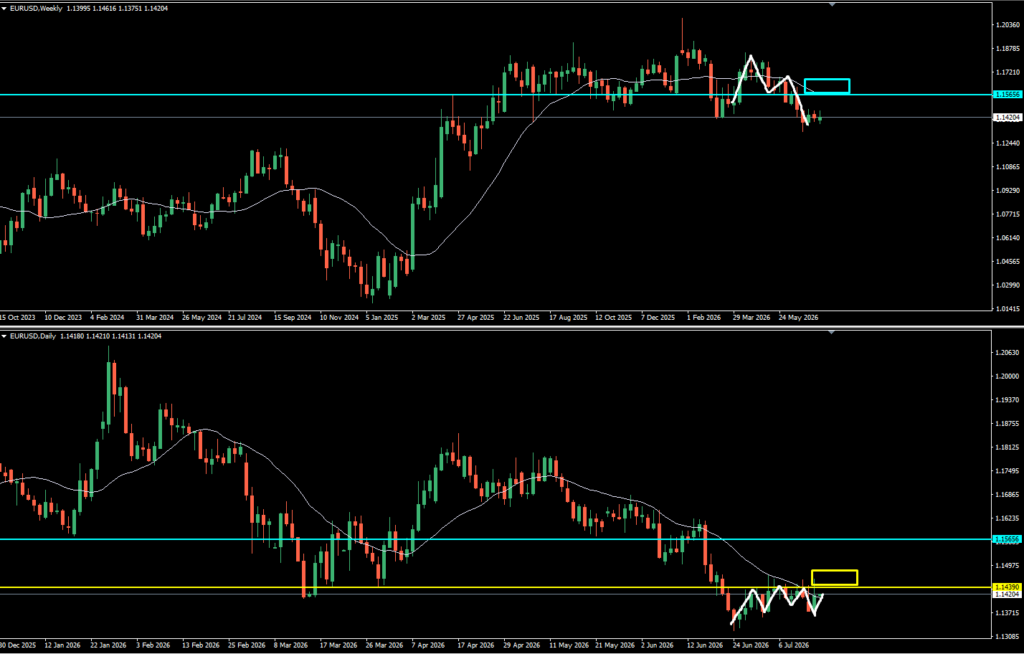This screenshot has width=1024, height=654.
Task: Click the 10 Dec 2023 date label
Action: coord(63,318)
